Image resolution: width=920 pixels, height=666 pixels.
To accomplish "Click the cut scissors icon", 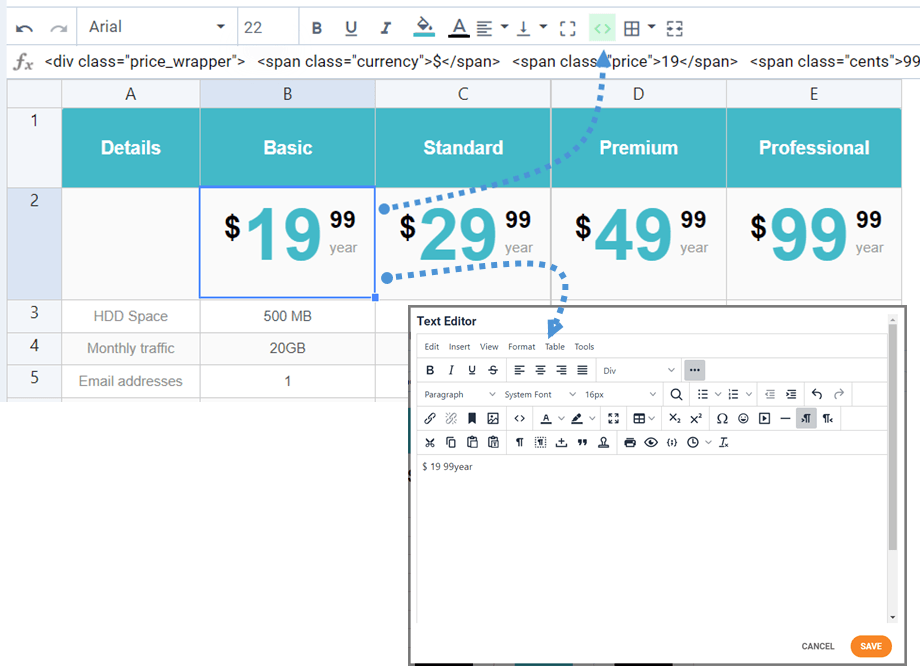I will pyautogui.click(x=430, y=443).
